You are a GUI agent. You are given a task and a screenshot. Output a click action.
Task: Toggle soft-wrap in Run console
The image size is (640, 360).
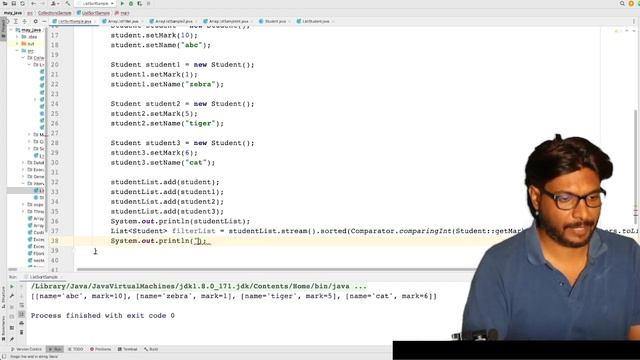click(22, 305)
